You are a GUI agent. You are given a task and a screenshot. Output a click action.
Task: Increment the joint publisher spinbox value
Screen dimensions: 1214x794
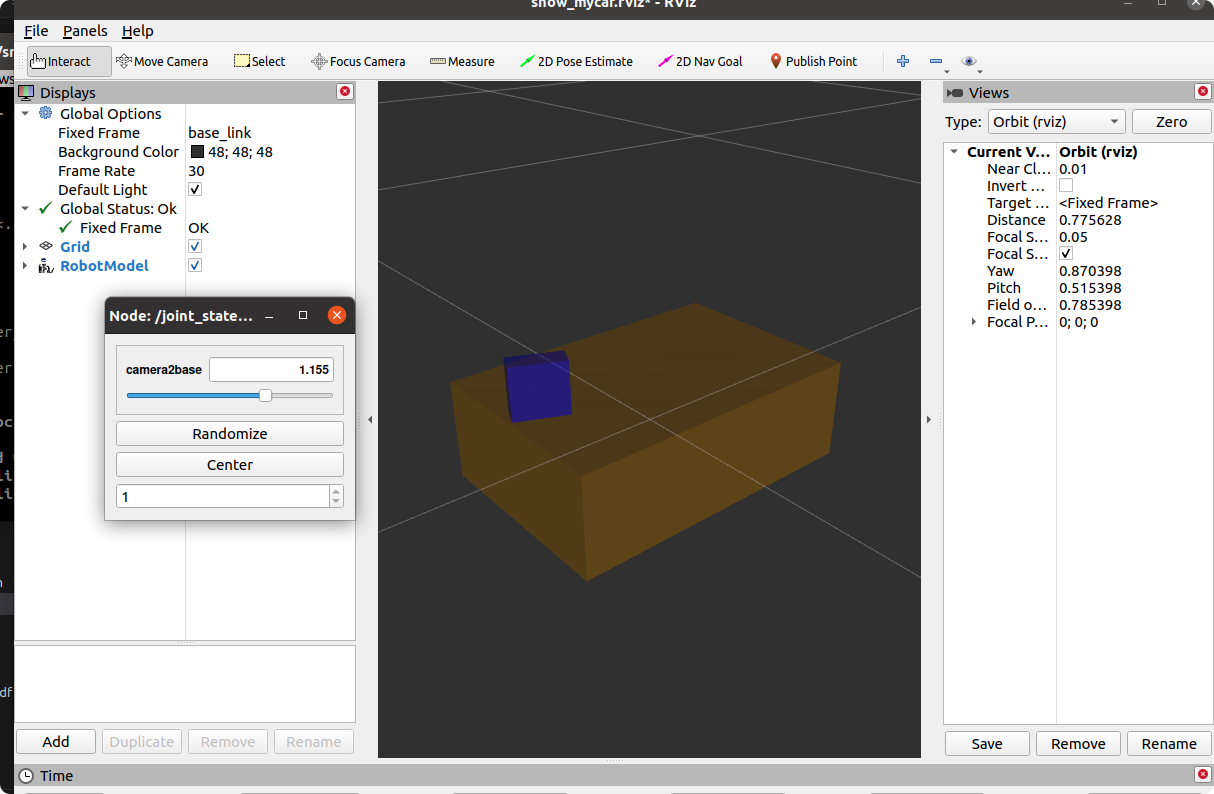(336, 491)
